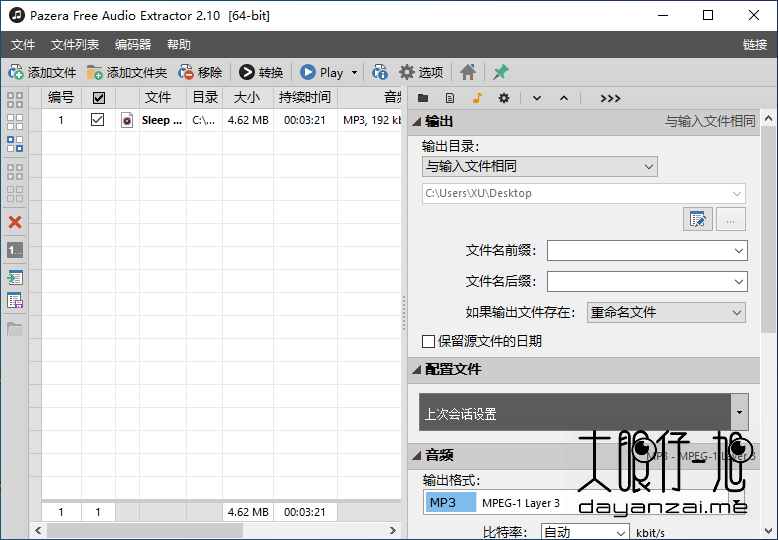Open the 文件名后缀 dropdown
Image resolution: width=778 pixels, height=540 pixels.
(647, 281)
